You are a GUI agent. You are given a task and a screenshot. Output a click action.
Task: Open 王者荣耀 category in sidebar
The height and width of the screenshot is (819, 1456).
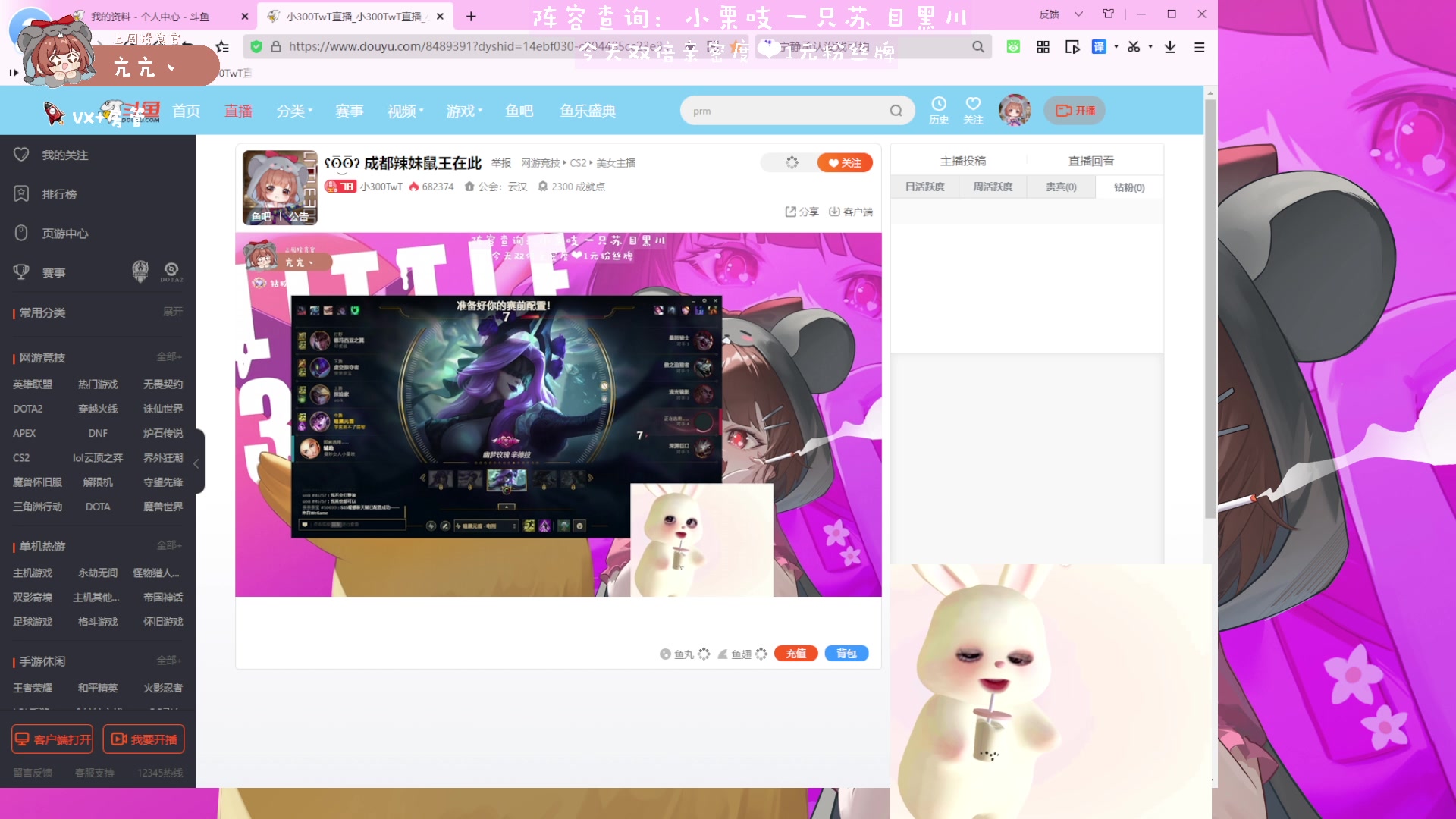33,688
